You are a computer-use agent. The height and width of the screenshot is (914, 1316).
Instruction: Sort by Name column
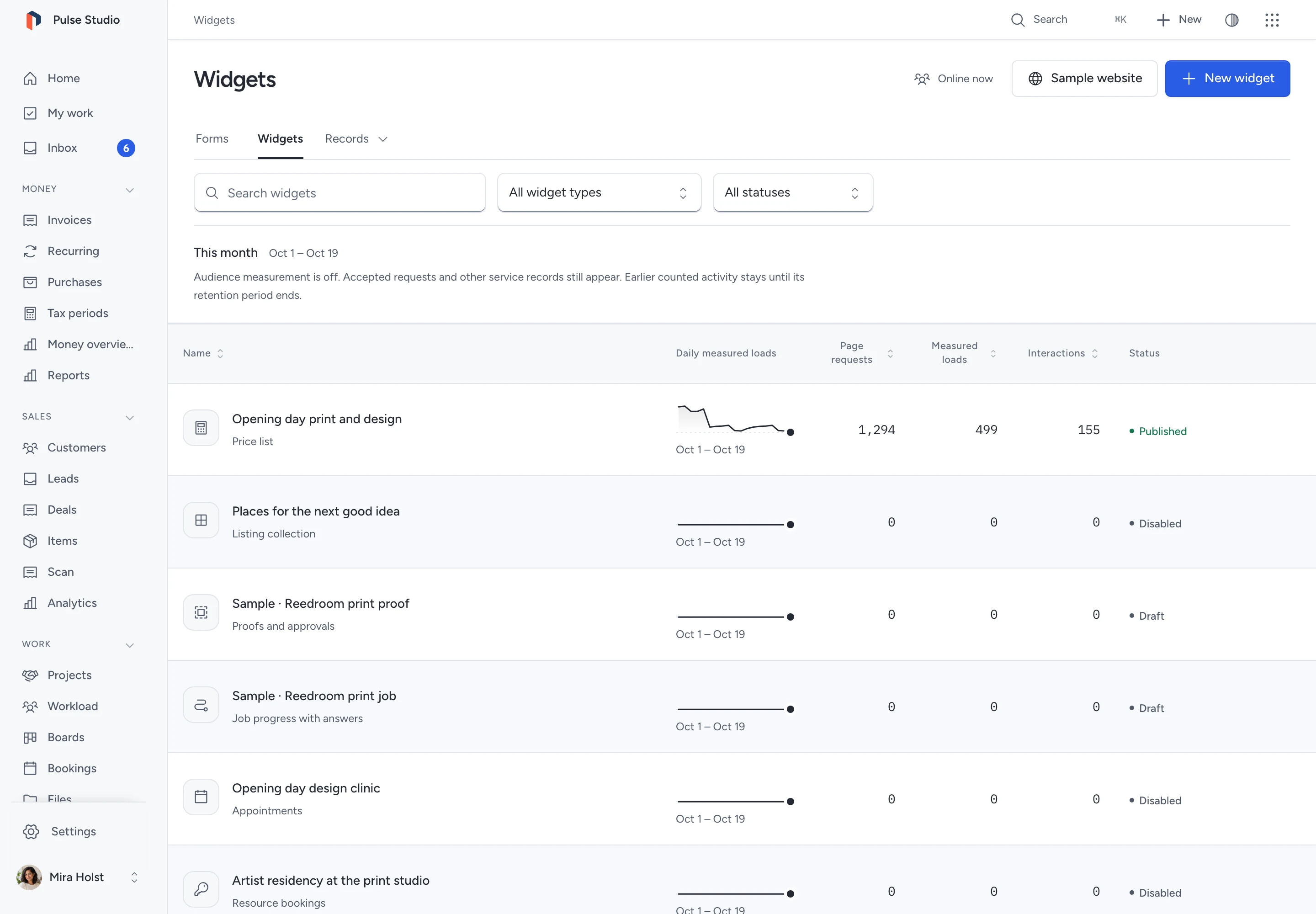point(203,353)
